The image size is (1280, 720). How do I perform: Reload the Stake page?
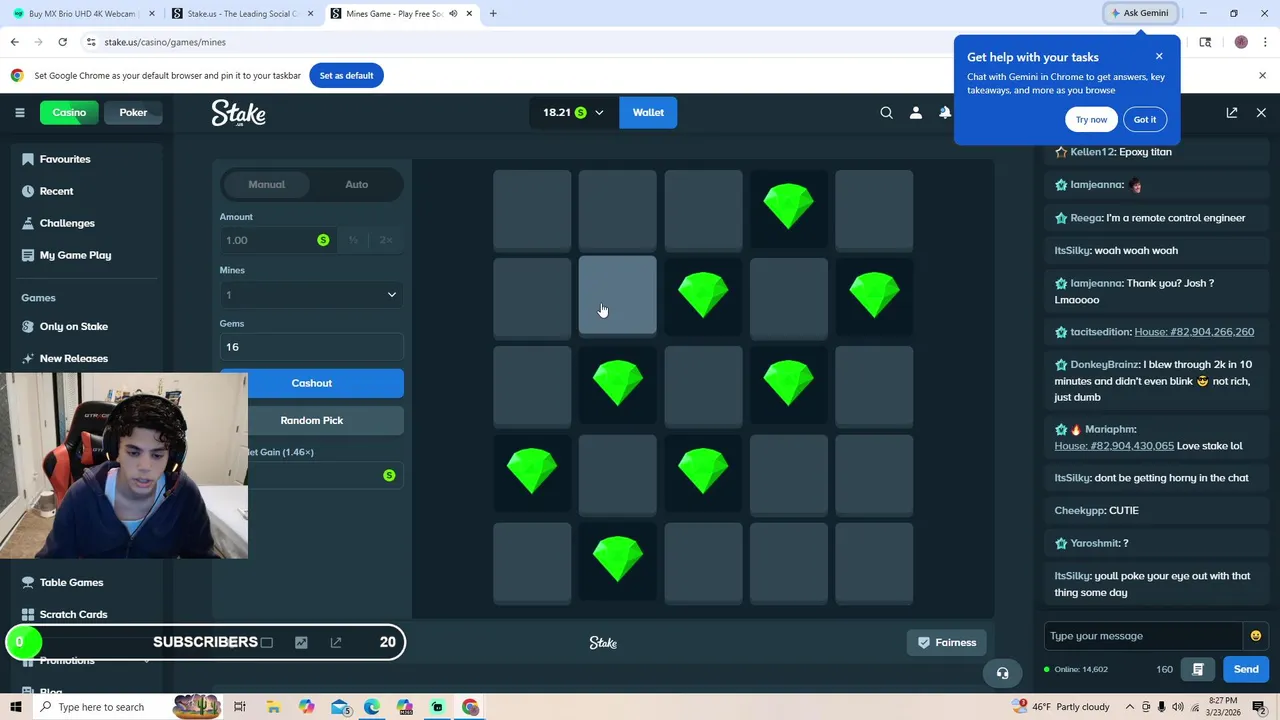click(62, 42)
